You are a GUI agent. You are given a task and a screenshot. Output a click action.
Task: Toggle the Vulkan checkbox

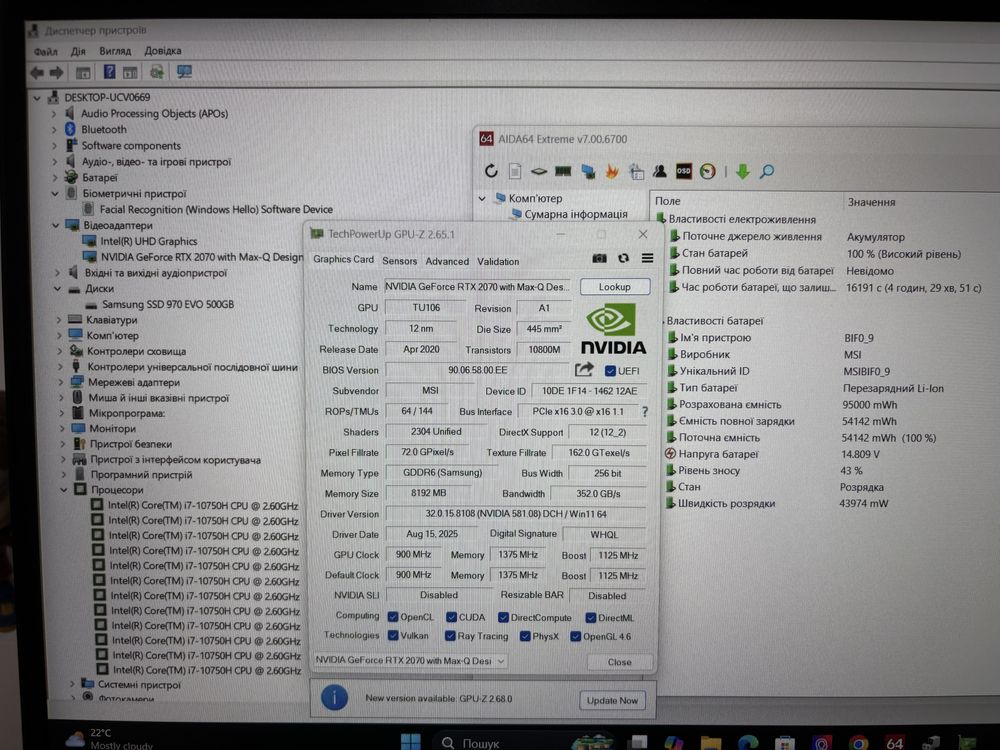[x=393, y=635]
